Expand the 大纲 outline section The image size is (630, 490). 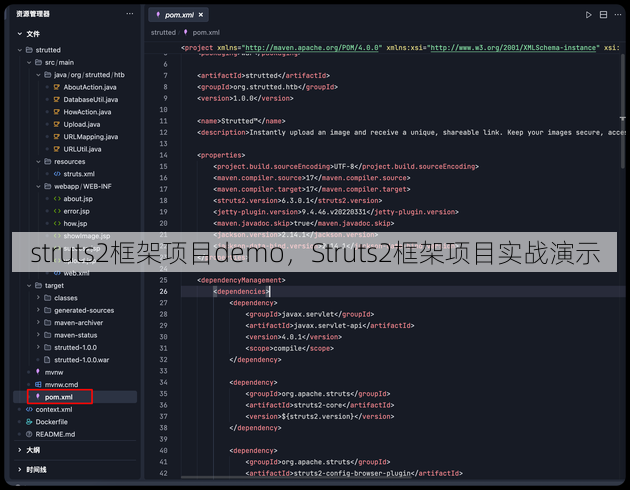[19, 450]
